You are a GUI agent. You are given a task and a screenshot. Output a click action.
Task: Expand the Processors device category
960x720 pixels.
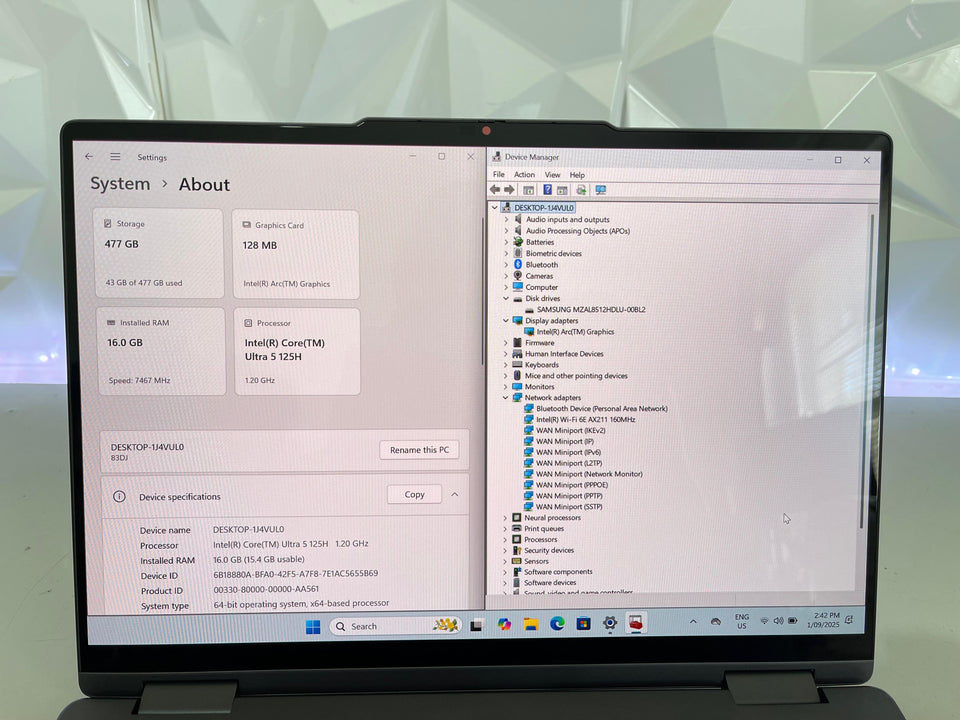(x=506, y=540)
